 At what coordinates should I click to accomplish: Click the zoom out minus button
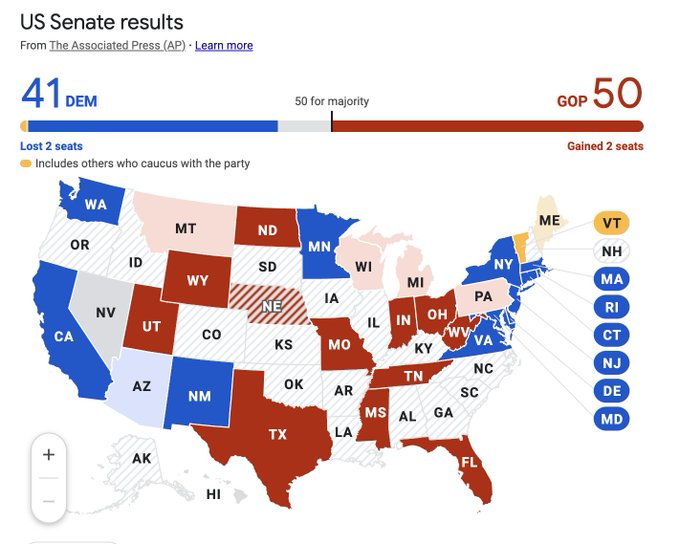pos(49,500)
